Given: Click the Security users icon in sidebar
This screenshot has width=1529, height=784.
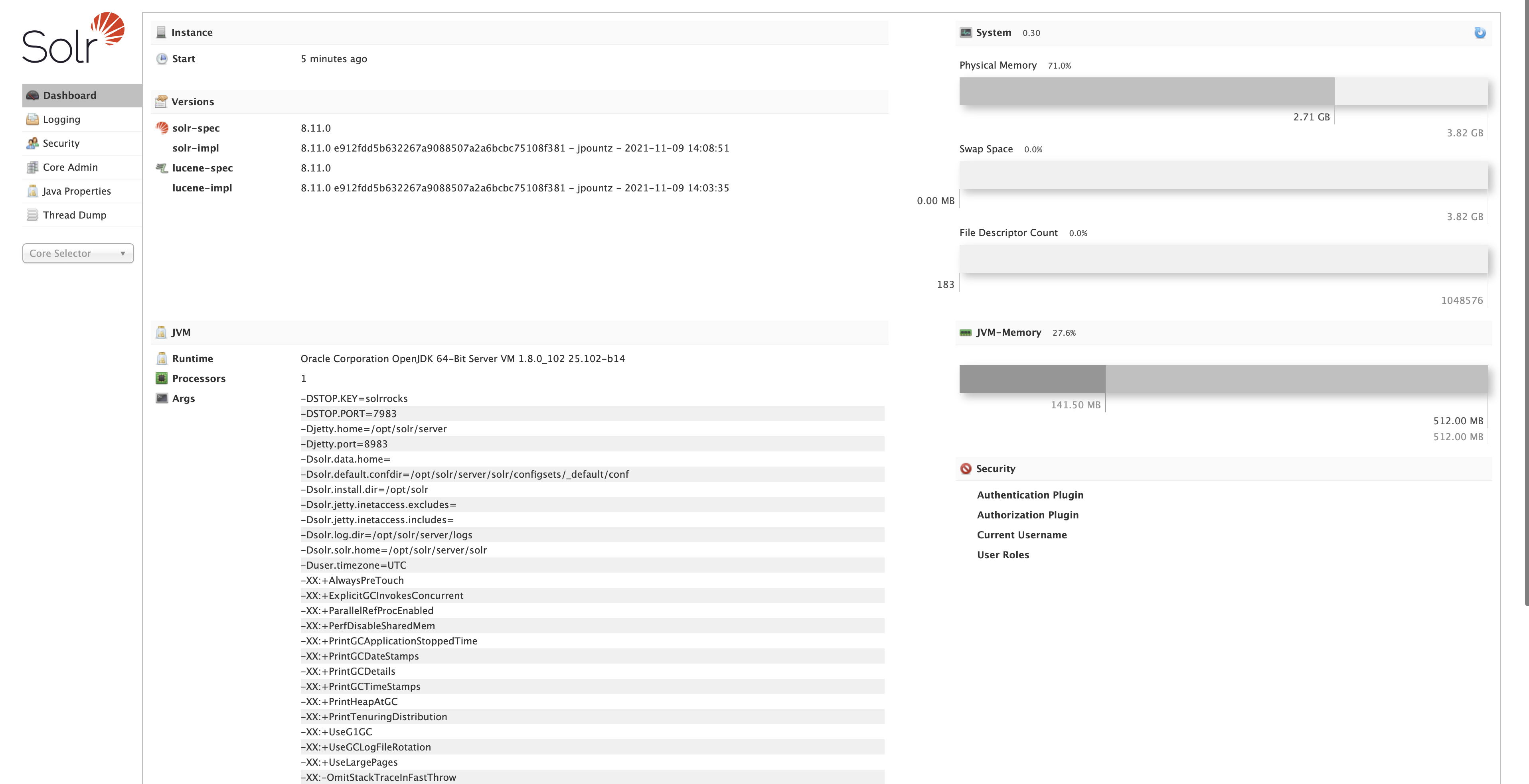Looking at the screenshot, I should tap(33, 143).
